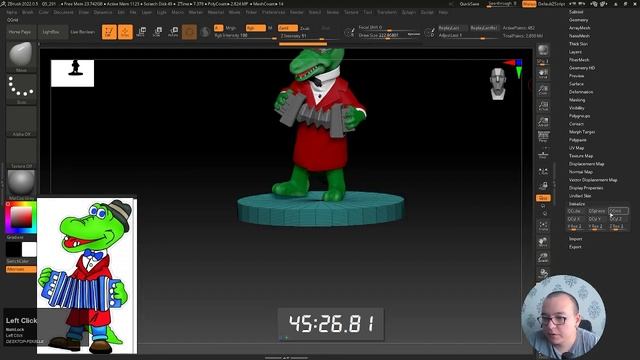Click the silhouette preview thumbnail

tap(73, 73)
